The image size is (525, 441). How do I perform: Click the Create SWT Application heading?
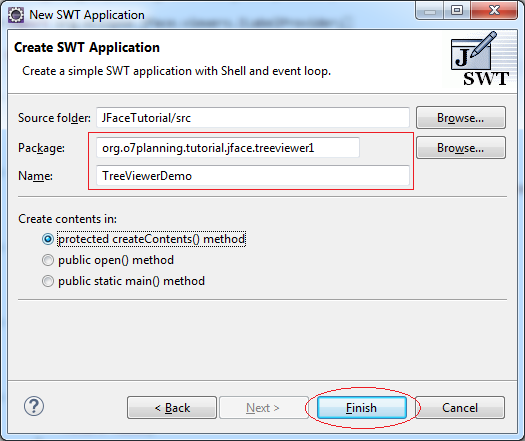coord(87,47)
